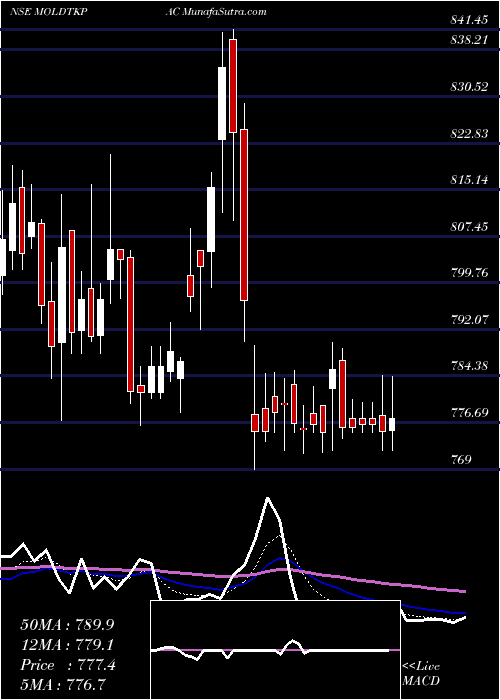500x700 pixels.
Task: Select the Price : 777.4 readout
Action: [68, 665]
